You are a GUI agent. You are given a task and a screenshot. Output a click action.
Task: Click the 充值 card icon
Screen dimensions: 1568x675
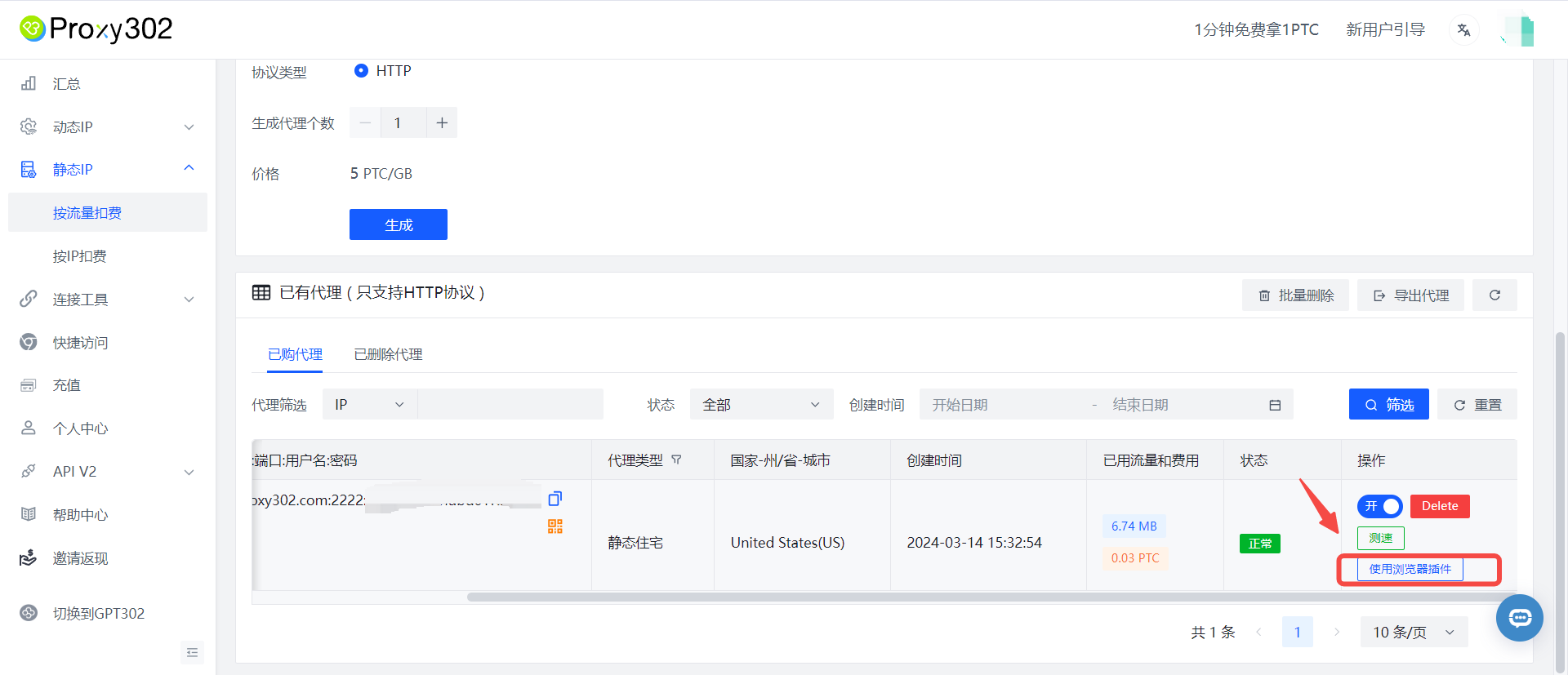[x=29, y=385]
